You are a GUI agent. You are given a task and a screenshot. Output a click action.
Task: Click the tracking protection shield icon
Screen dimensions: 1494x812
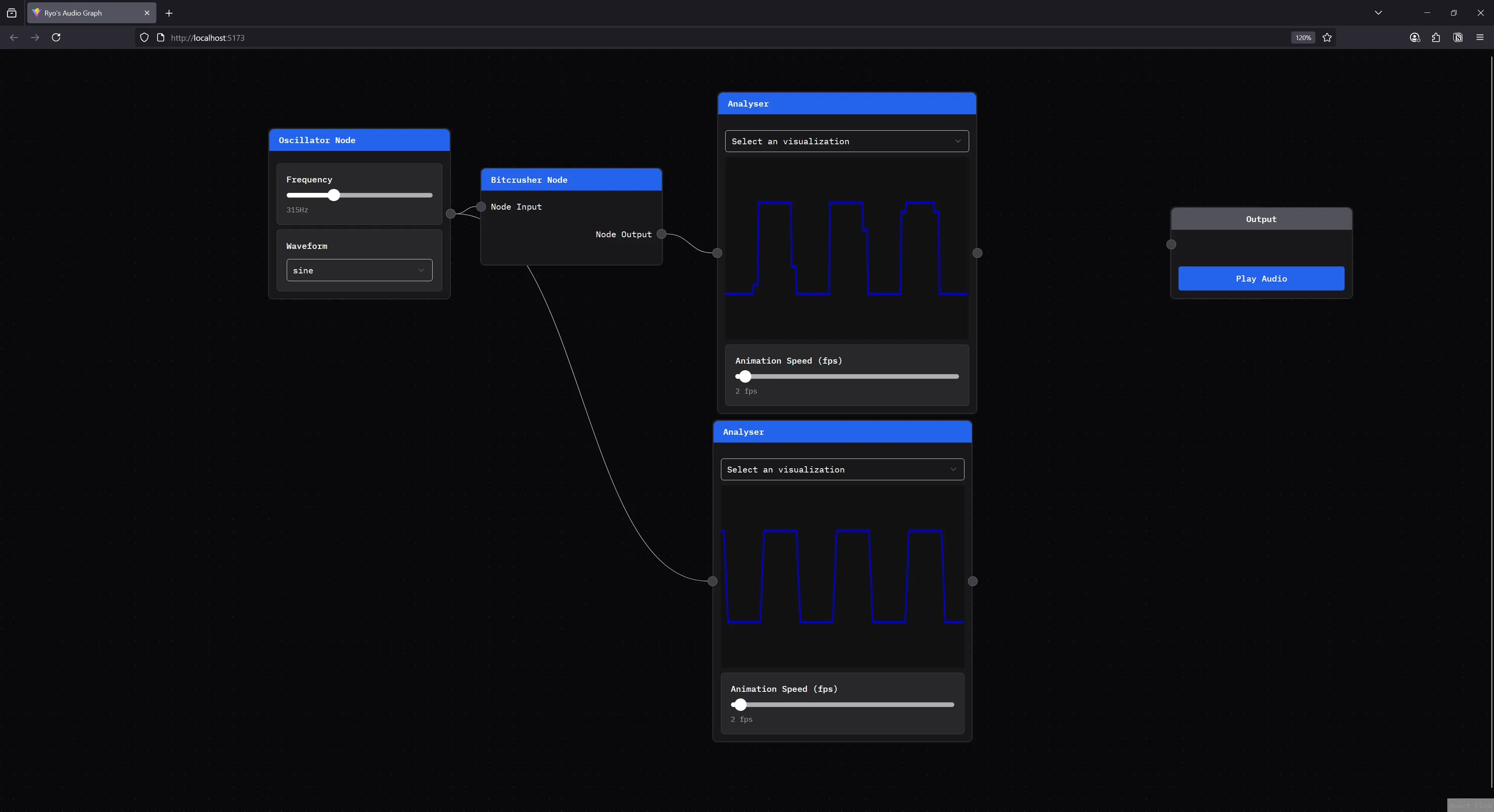coord(144,37)
